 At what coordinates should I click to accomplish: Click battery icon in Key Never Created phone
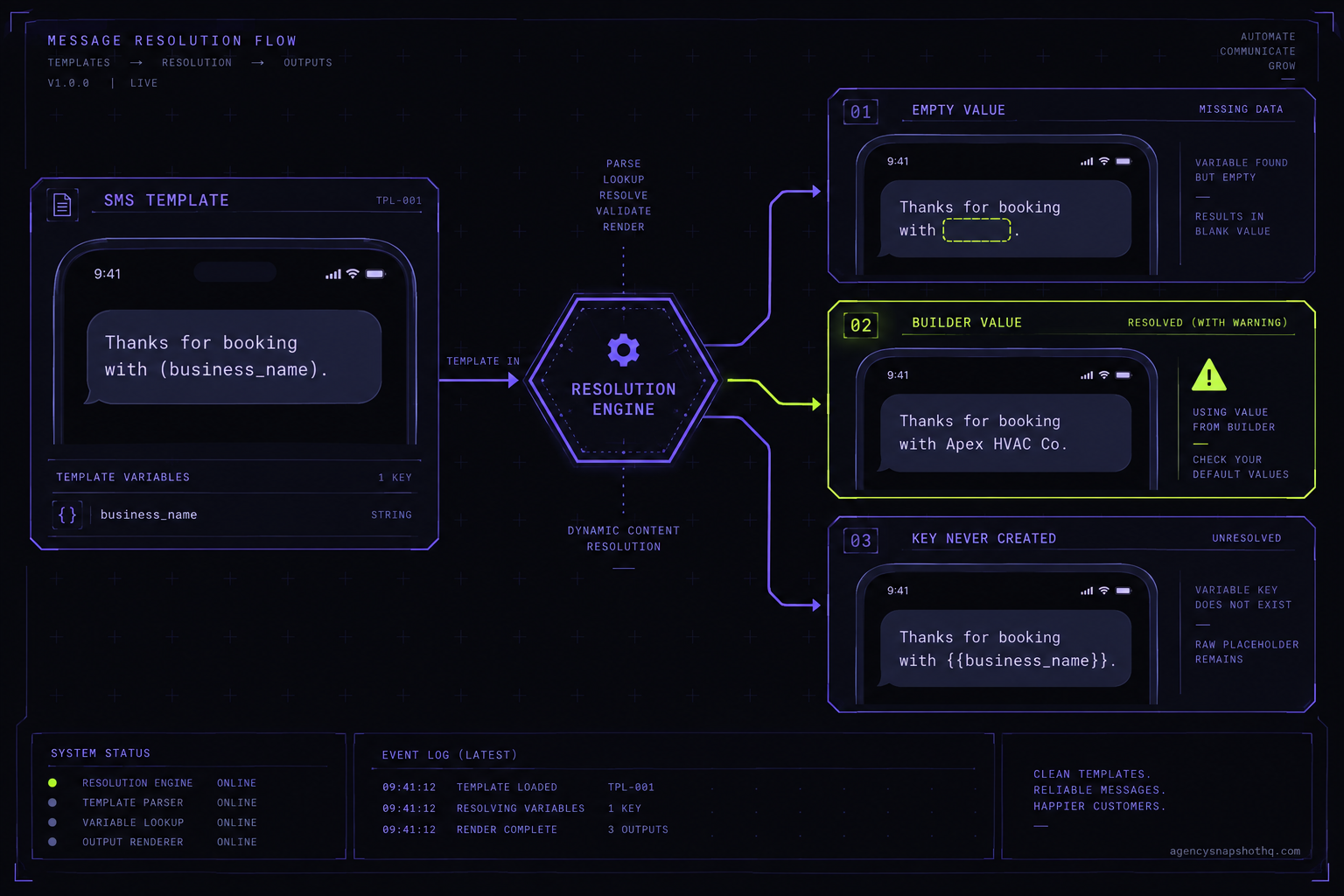pyautogui.click(x=1123, y=591)
